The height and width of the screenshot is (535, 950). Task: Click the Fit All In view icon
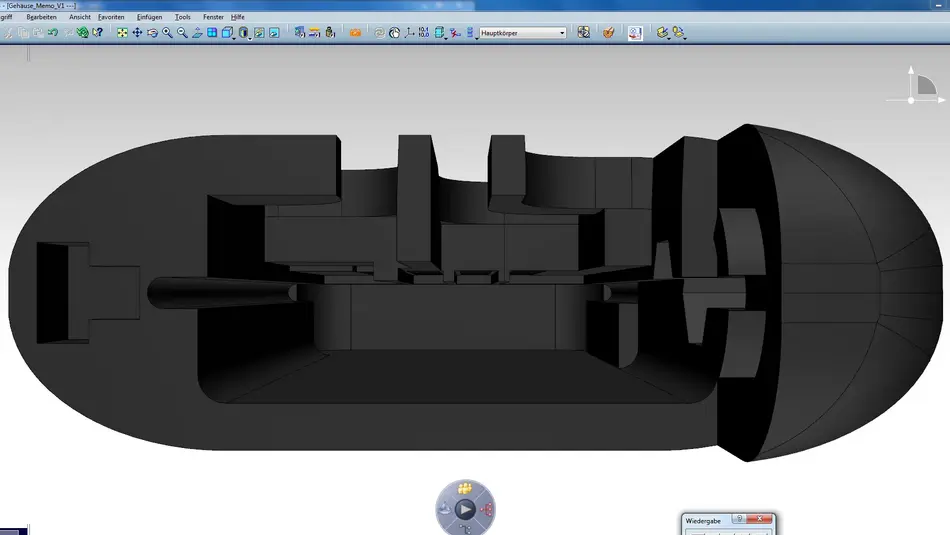point(122,33)
